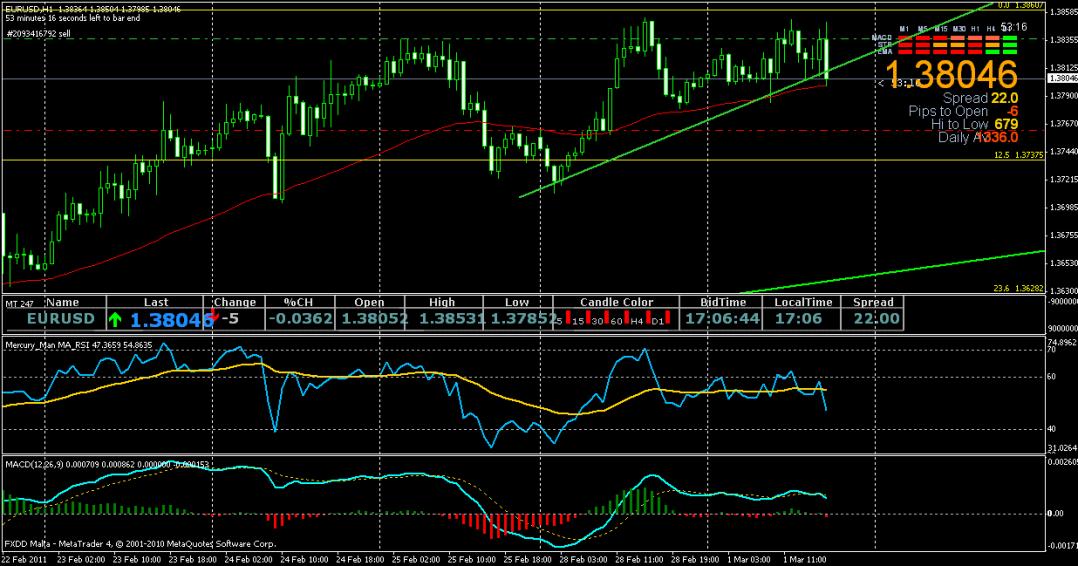Image resolution: width=1078 pixels, height=566 pixels.
Task: Click the green D1 EMA signal block
Action: 1010,52
